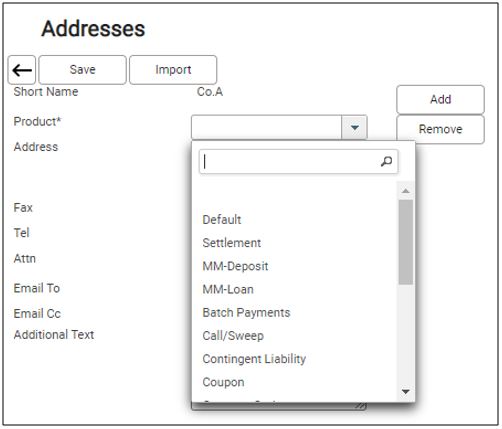
Task: Click the Import button
Action: pos(173,70)
